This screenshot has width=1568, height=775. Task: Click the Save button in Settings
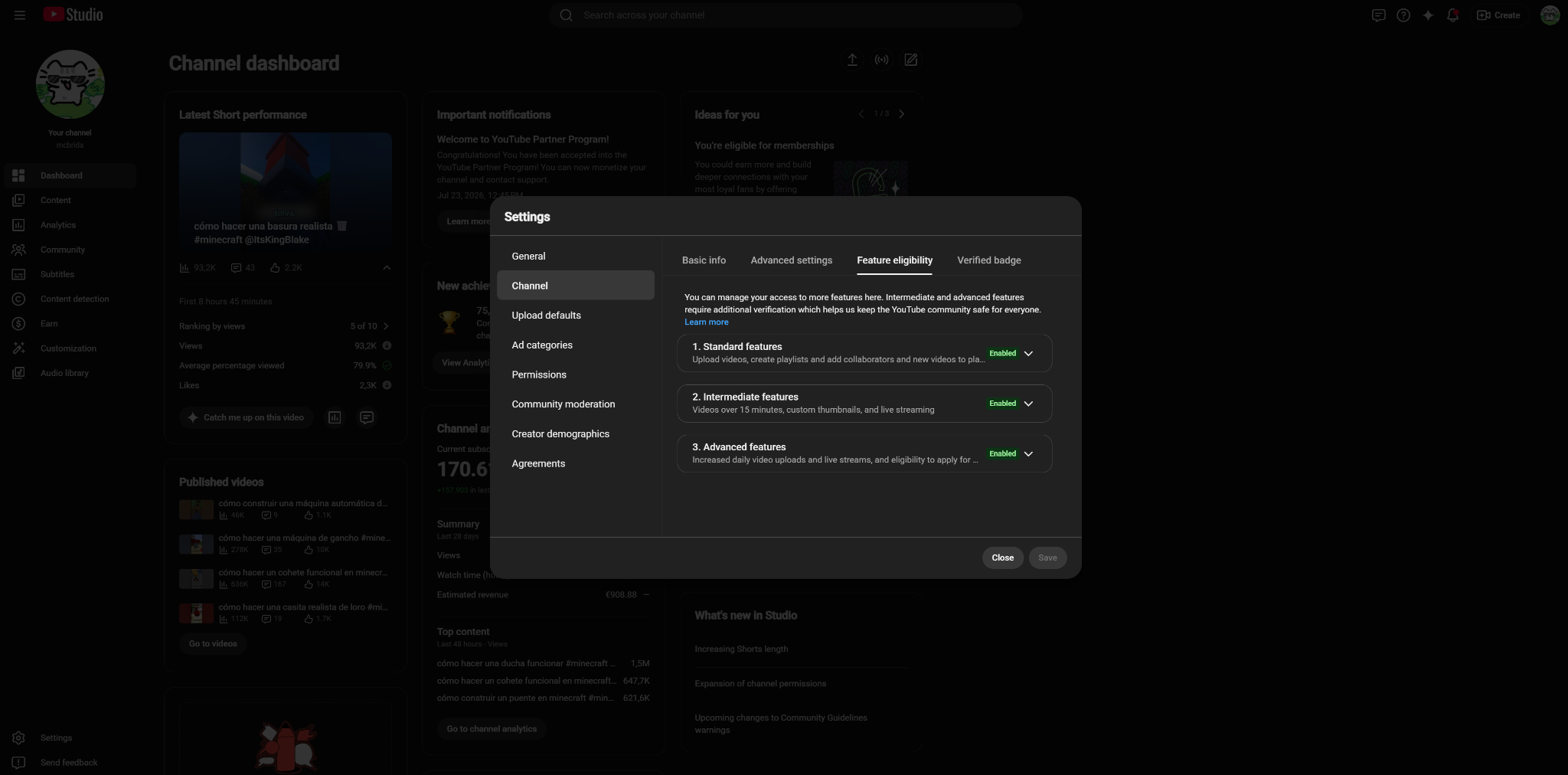[x=1047, y=558]
